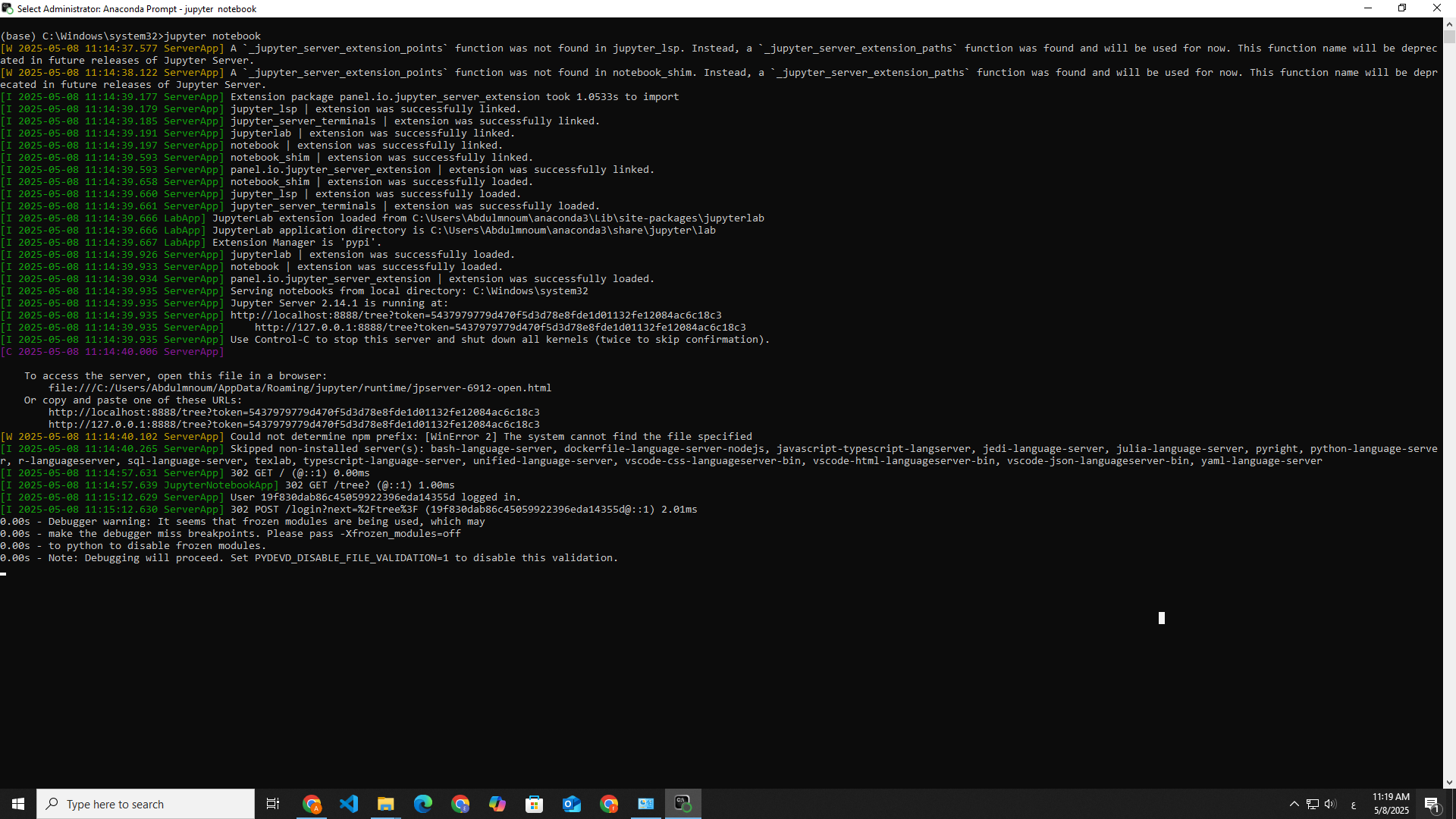Open the Windows Start menu
Screen dimensions: 1456x819
pyautogui.click(x=18, y=804)
